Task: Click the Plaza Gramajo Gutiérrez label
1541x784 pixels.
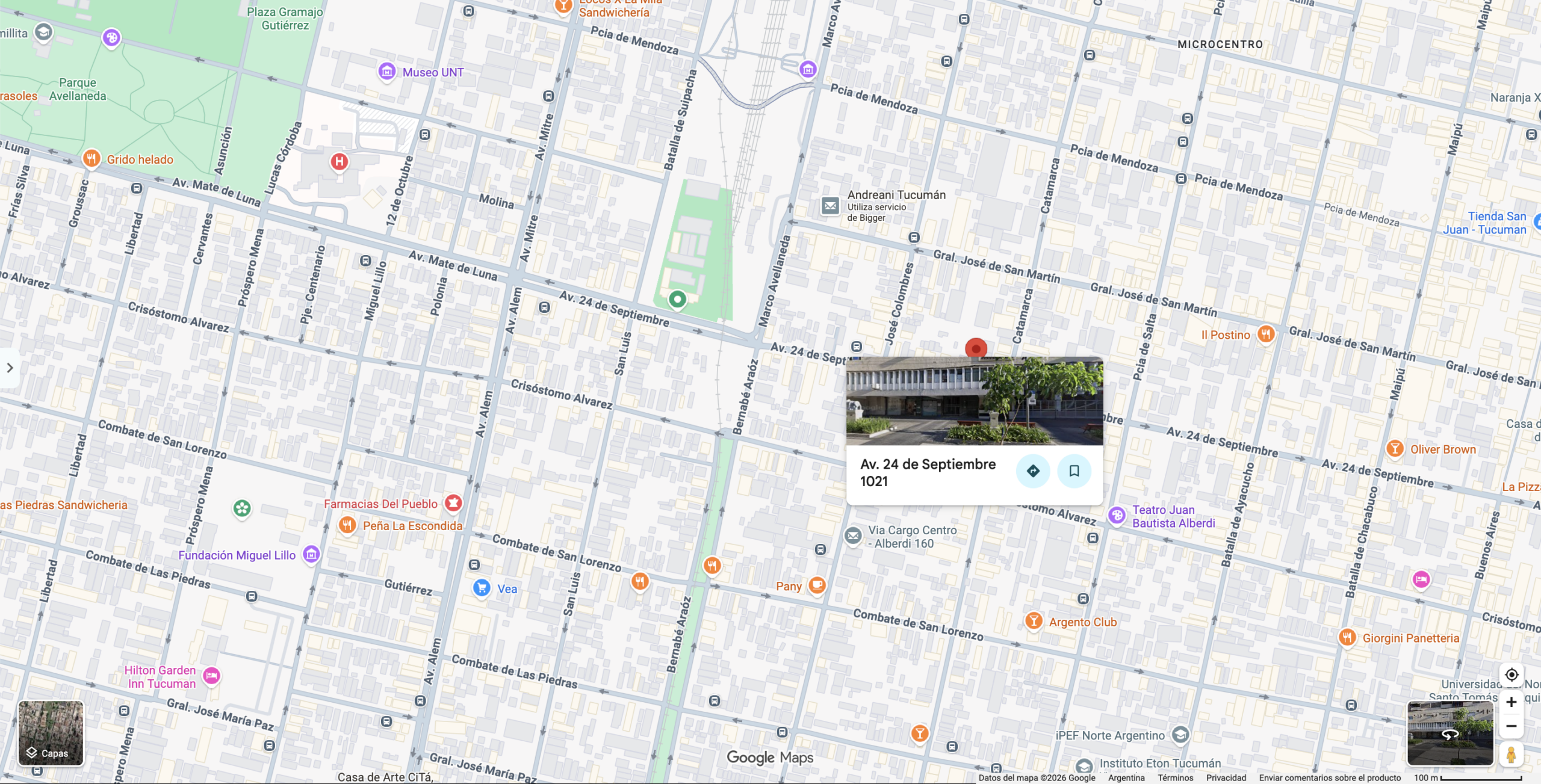Action: 285,18
